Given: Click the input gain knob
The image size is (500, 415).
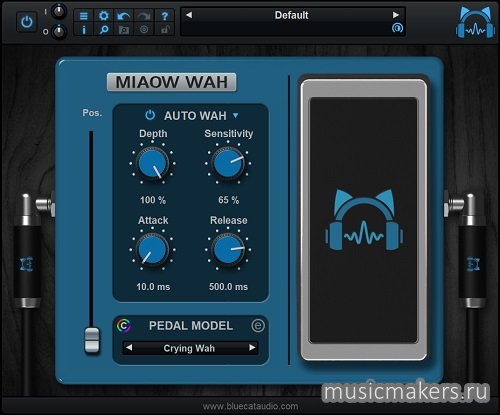Looking at the screenshot, I should pos(59,11).
